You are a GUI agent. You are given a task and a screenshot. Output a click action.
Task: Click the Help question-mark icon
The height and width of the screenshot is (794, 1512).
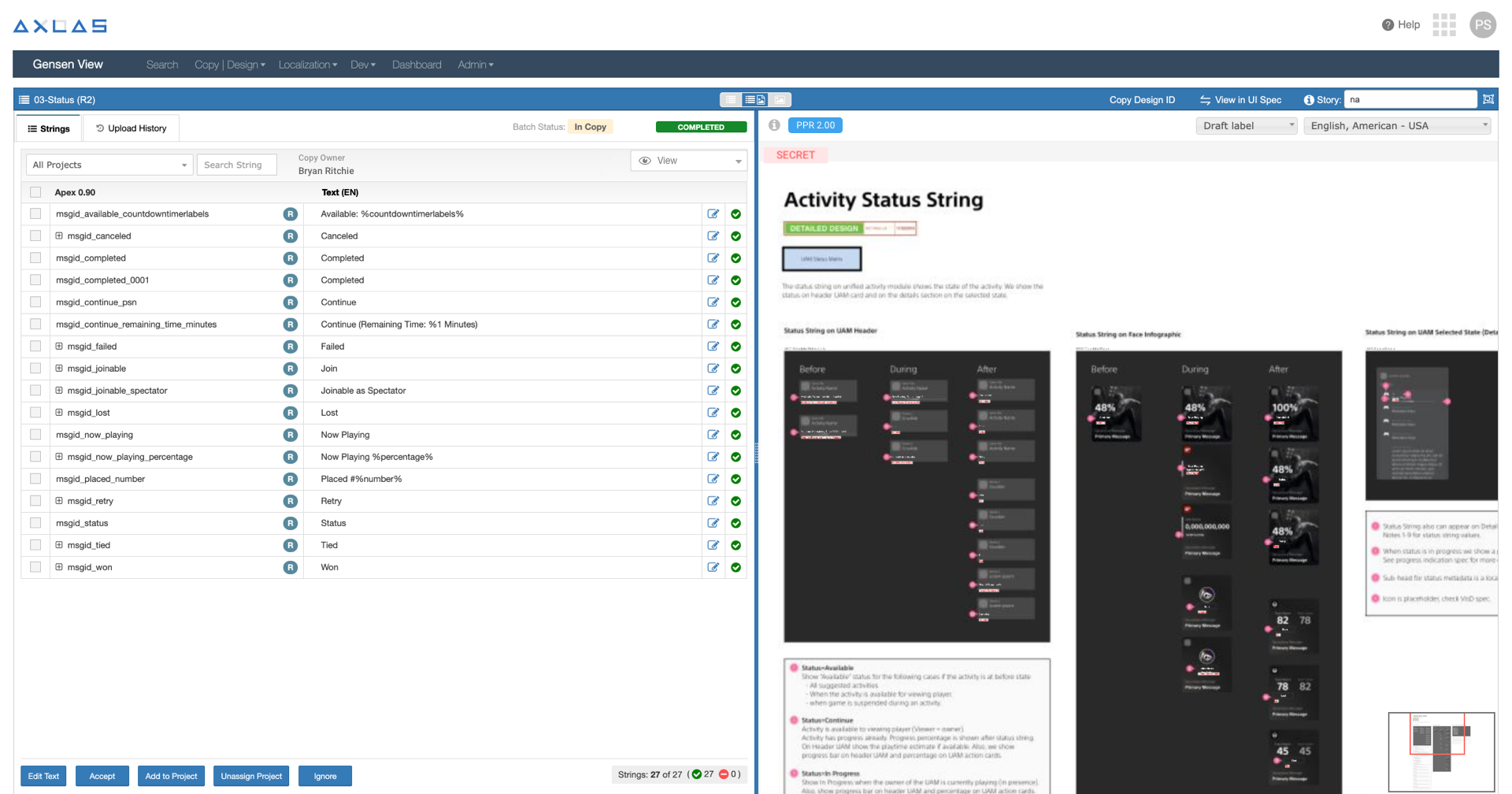pos(1388,25)
